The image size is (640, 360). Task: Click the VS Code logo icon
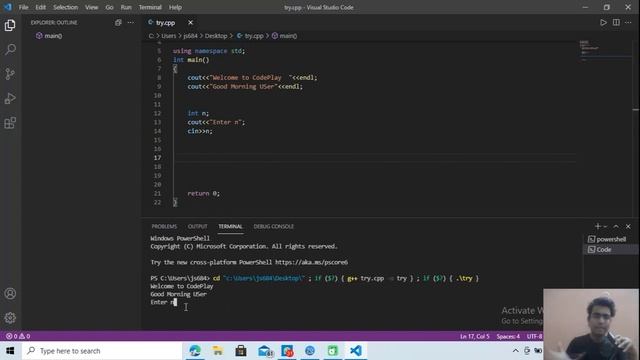tap(8, 7)
